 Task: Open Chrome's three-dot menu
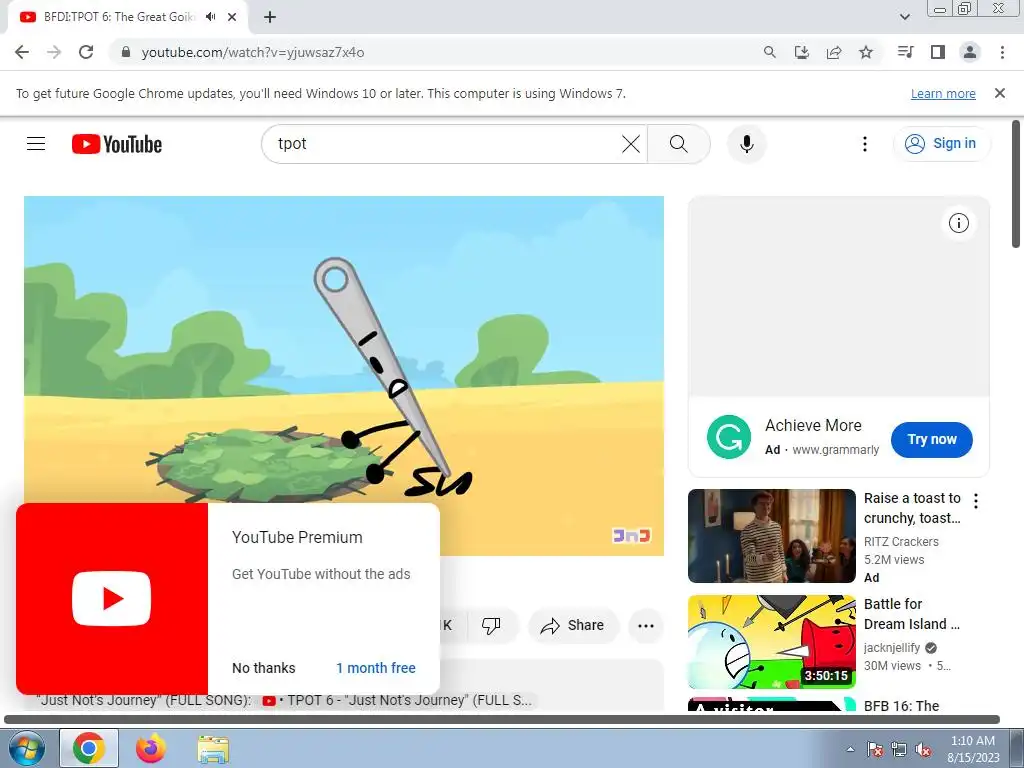point(1002,52)
